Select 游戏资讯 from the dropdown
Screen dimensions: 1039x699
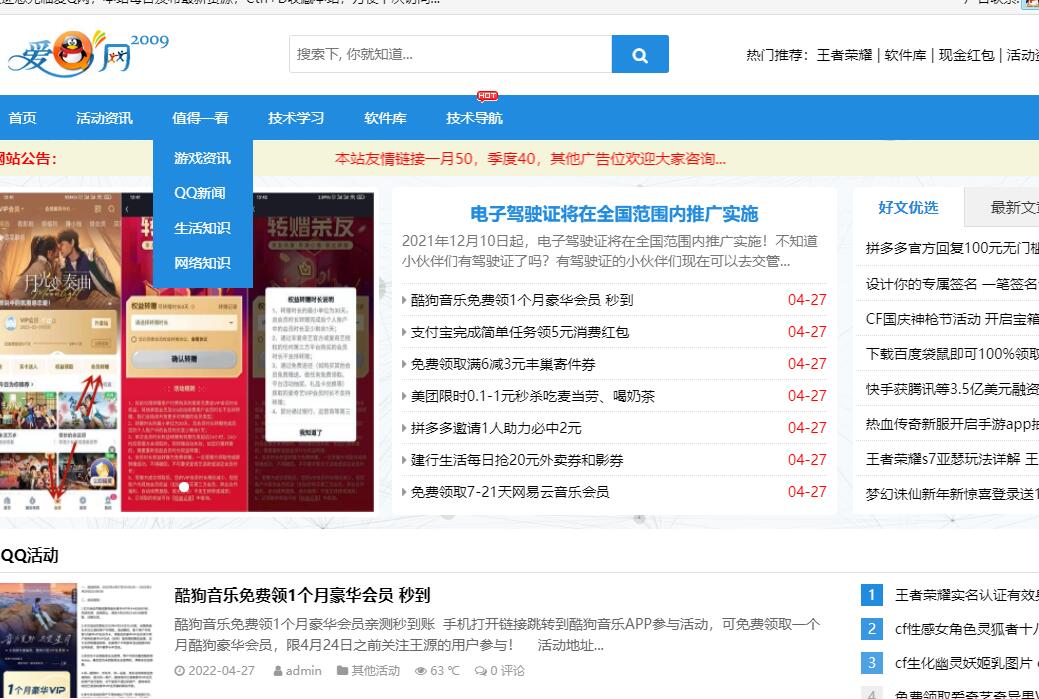click(x=202, y=158)
